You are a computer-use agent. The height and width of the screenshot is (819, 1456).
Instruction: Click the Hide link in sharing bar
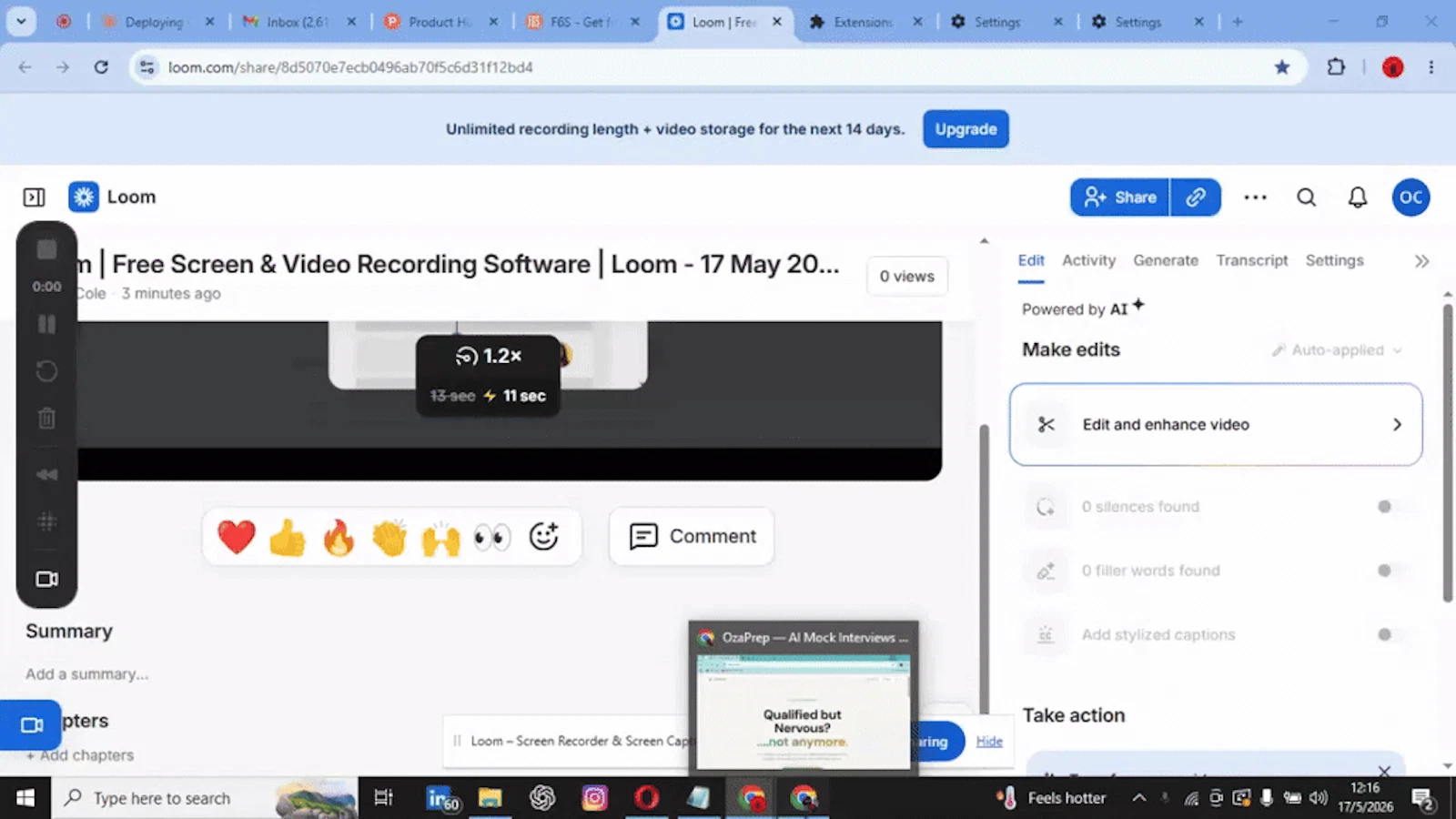(989, 742)
